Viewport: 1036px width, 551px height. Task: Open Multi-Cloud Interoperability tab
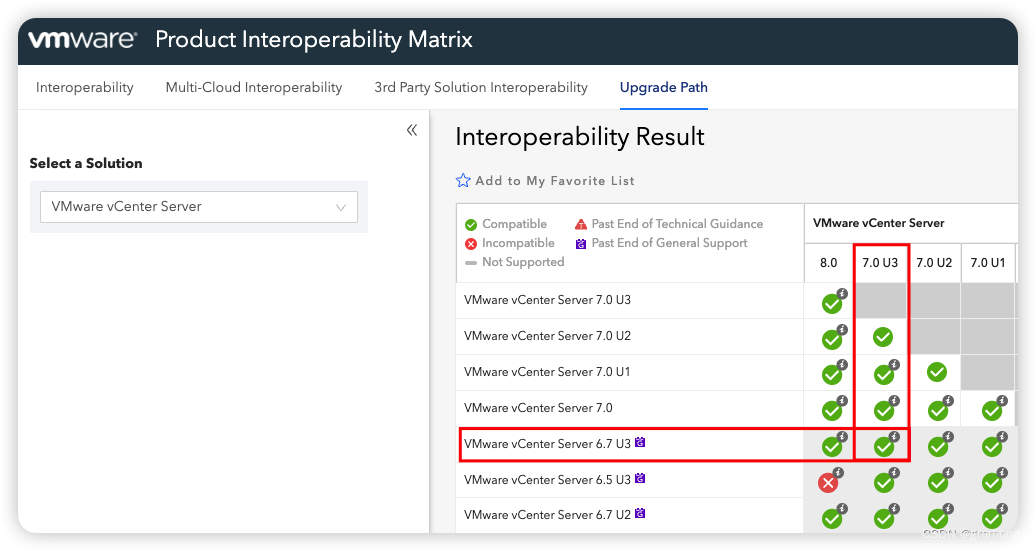click(x=254, y=87)
